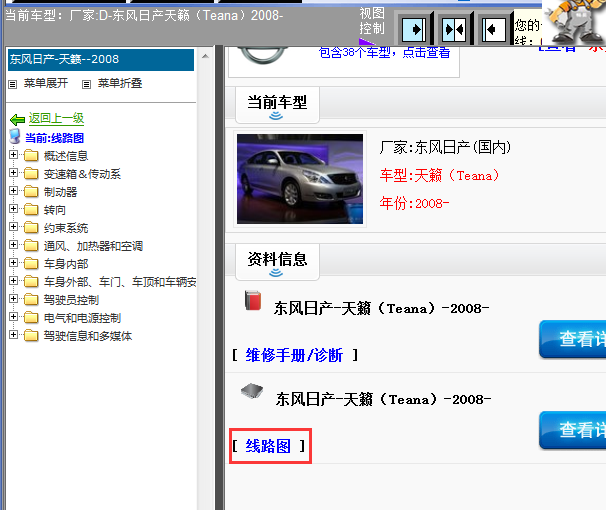The image size is (606, 510).
Task: Click the red book icon for the repair manual
Action: 253,301
